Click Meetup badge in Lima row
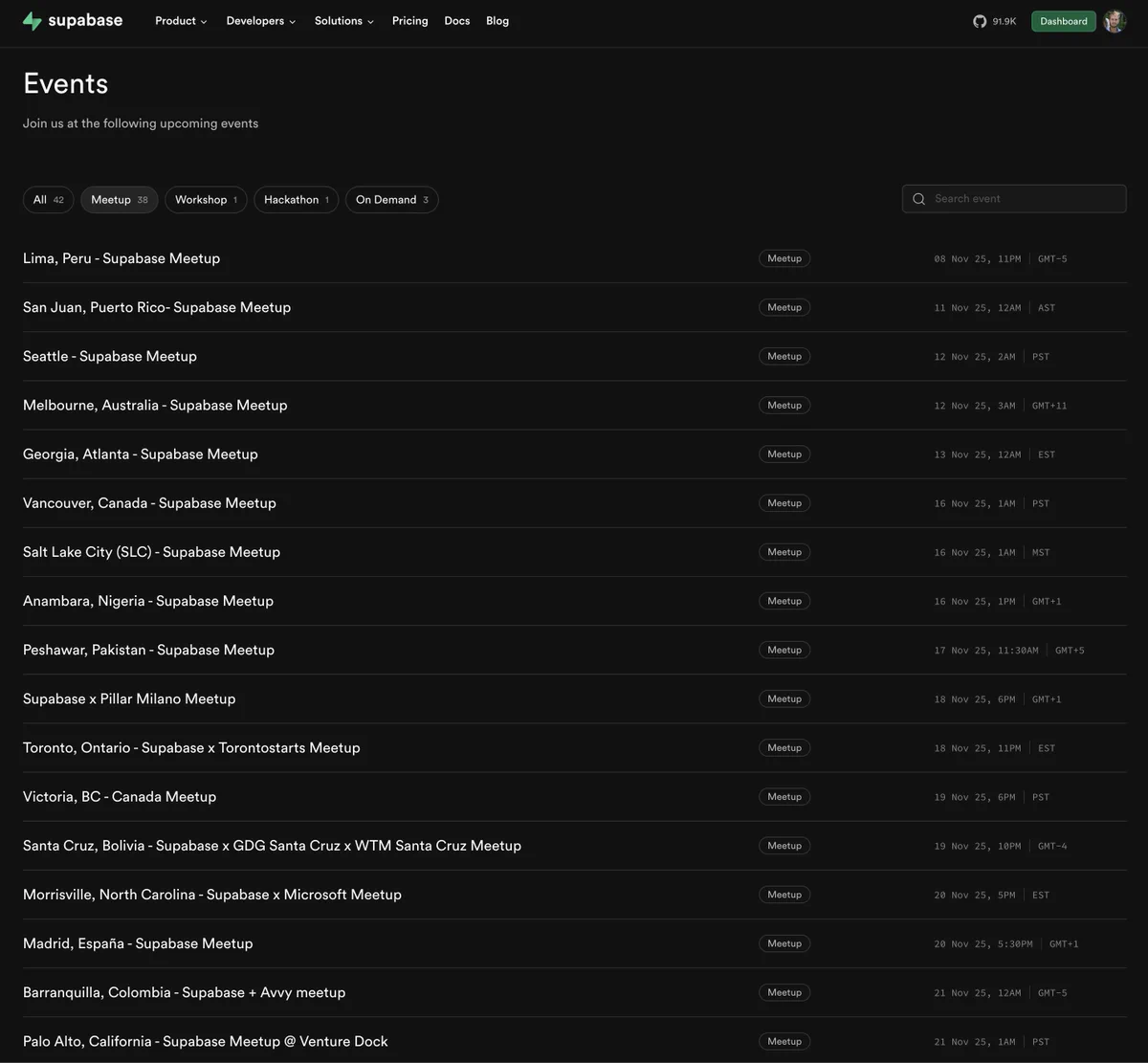Image resolution: width=1148 pixels, height=1063 pixels. click(x=784, y=258)
